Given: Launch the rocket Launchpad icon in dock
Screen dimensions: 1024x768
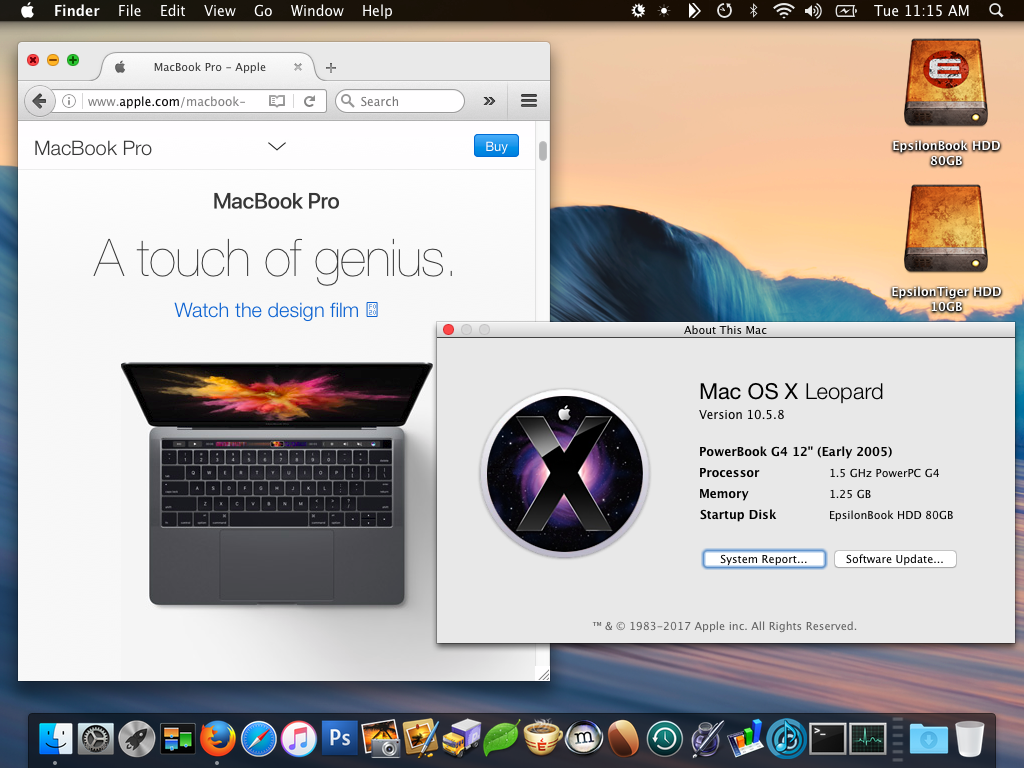Looking at the screenshot, I should [x=136, y=739].
